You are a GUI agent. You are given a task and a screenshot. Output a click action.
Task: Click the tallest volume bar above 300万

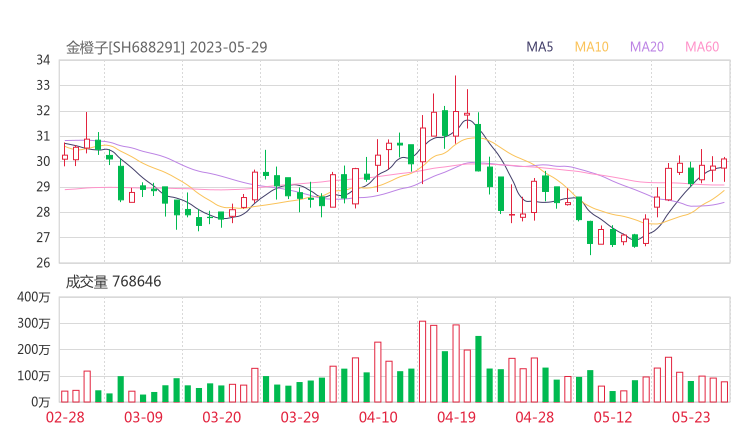[422, 362]
